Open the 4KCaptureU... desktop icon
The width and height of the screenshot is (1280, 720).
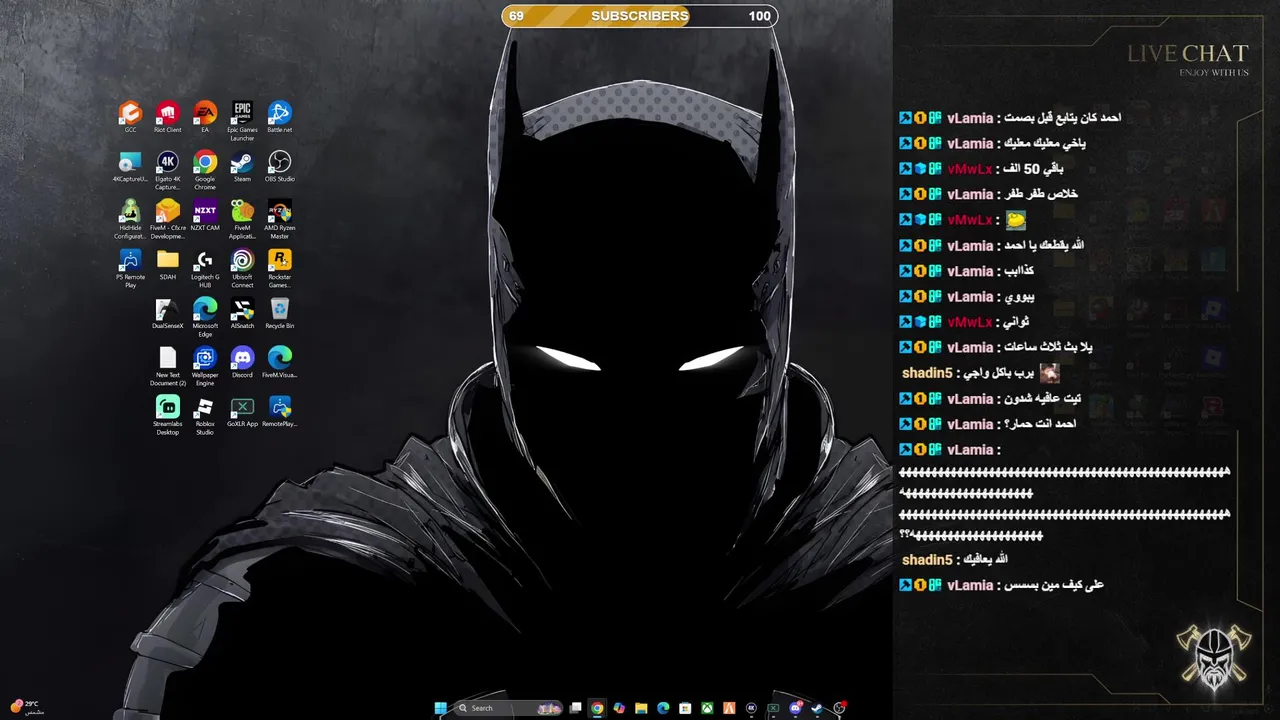tap(130, 166)
